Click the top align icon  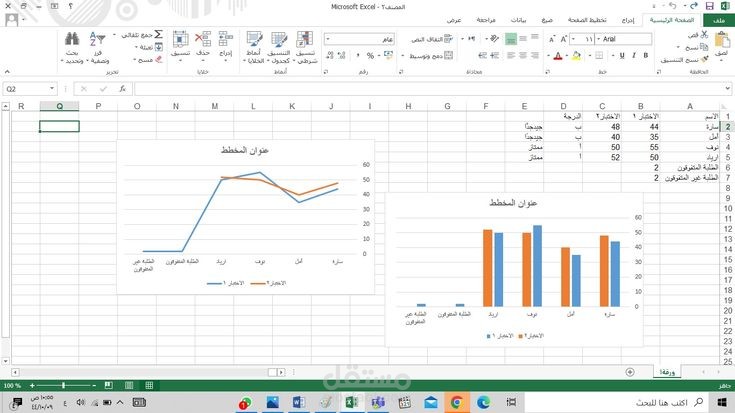coord(535,38)
